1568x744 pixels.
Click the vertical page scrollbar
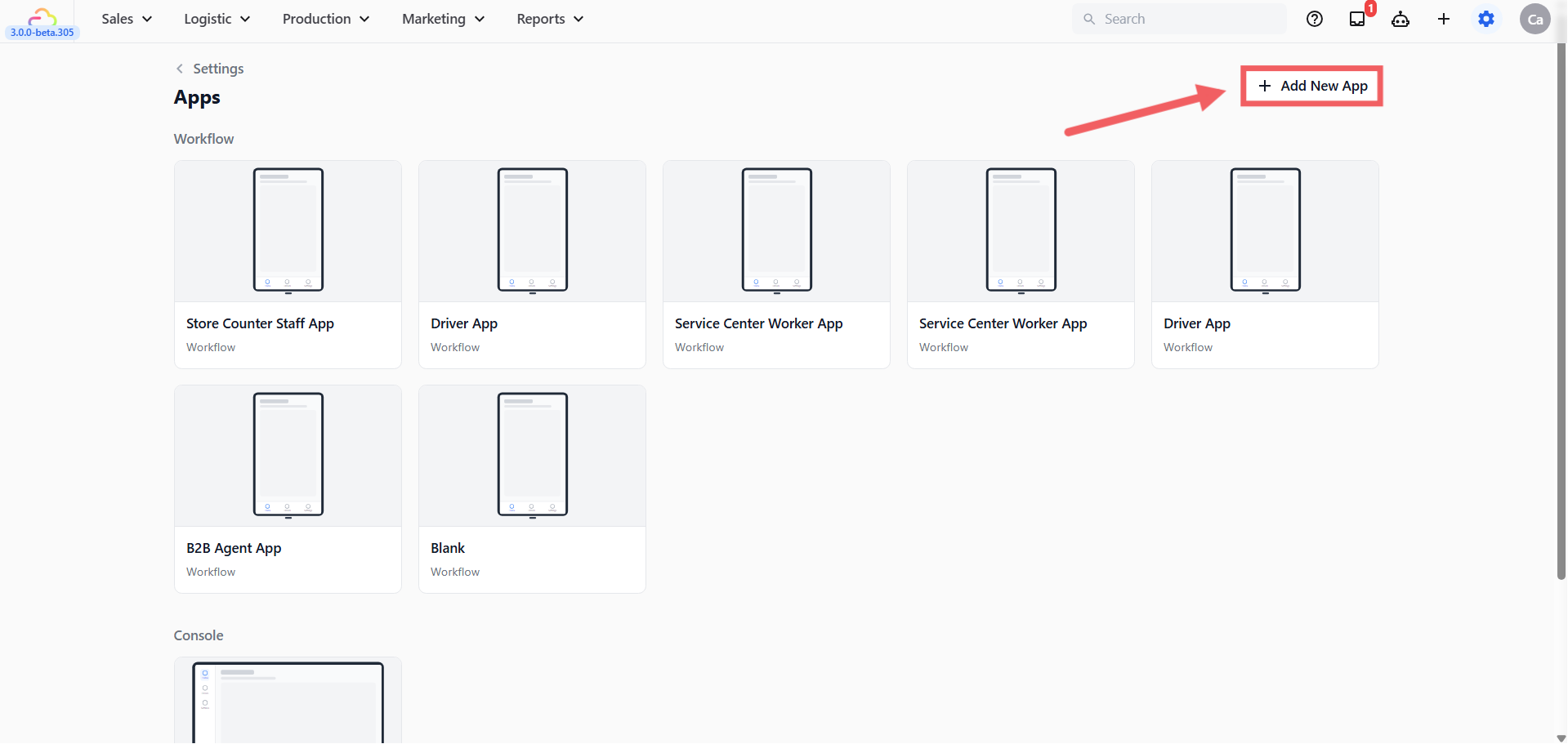point(1561,311)
